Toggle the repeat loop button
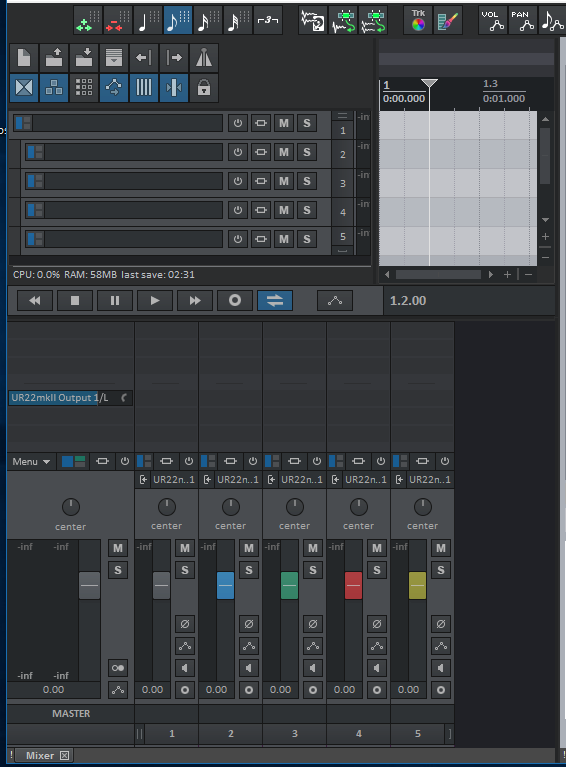 point(275,300)
